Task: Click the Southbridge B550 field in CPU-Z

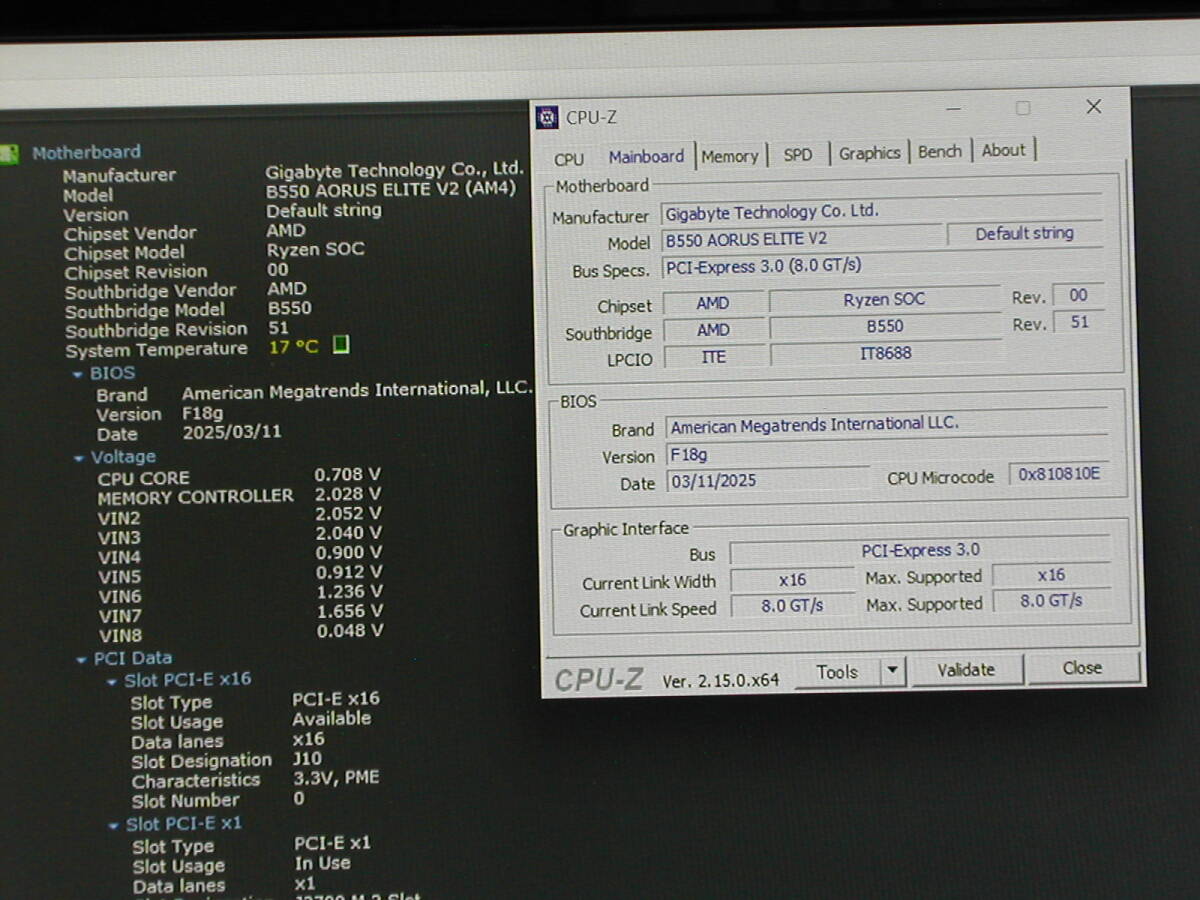Action: click(885, 327)
